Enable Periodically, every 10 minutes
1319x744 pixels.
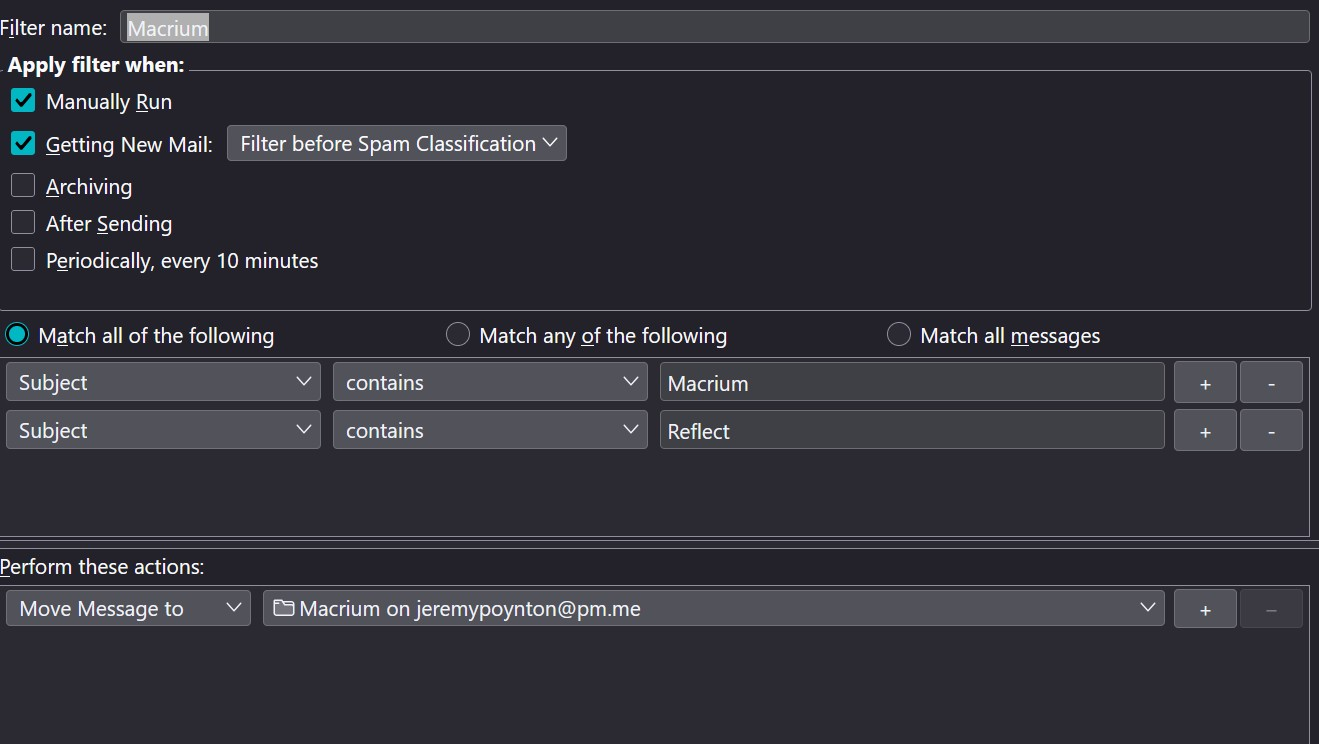(23, 260)
